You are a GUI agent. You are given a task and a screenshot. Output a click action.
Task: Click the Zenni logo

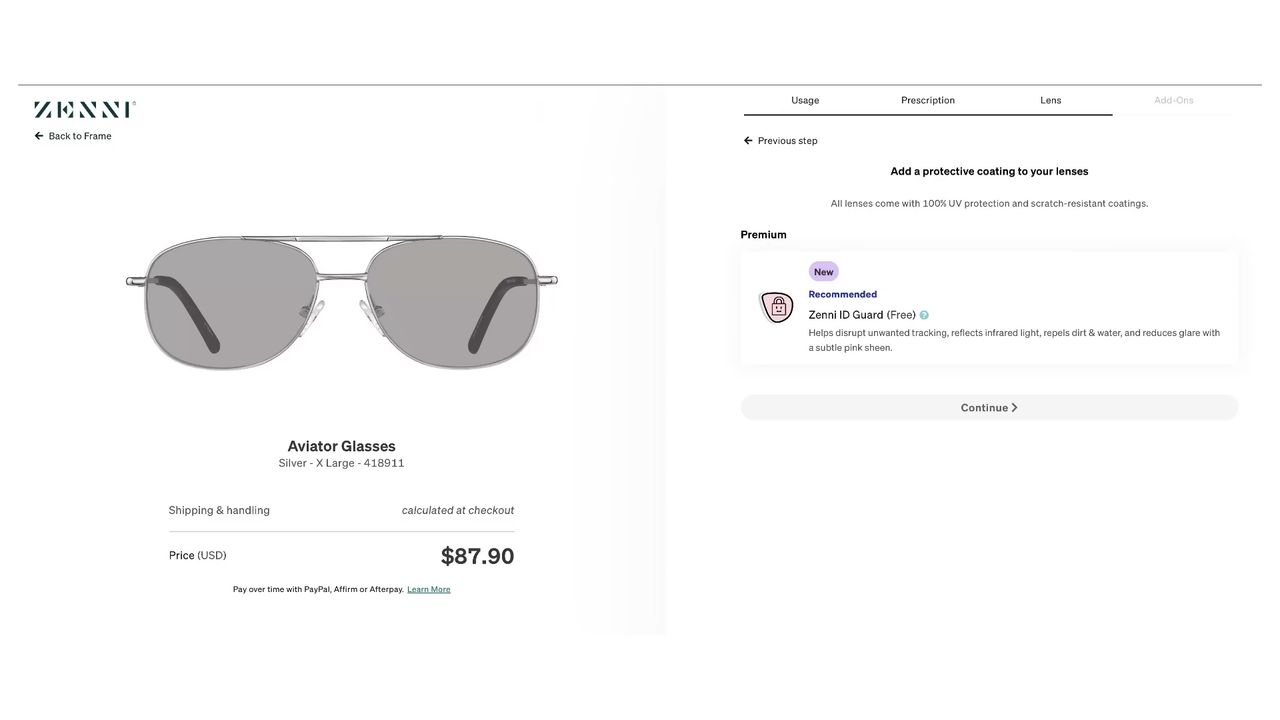point(84,110)
